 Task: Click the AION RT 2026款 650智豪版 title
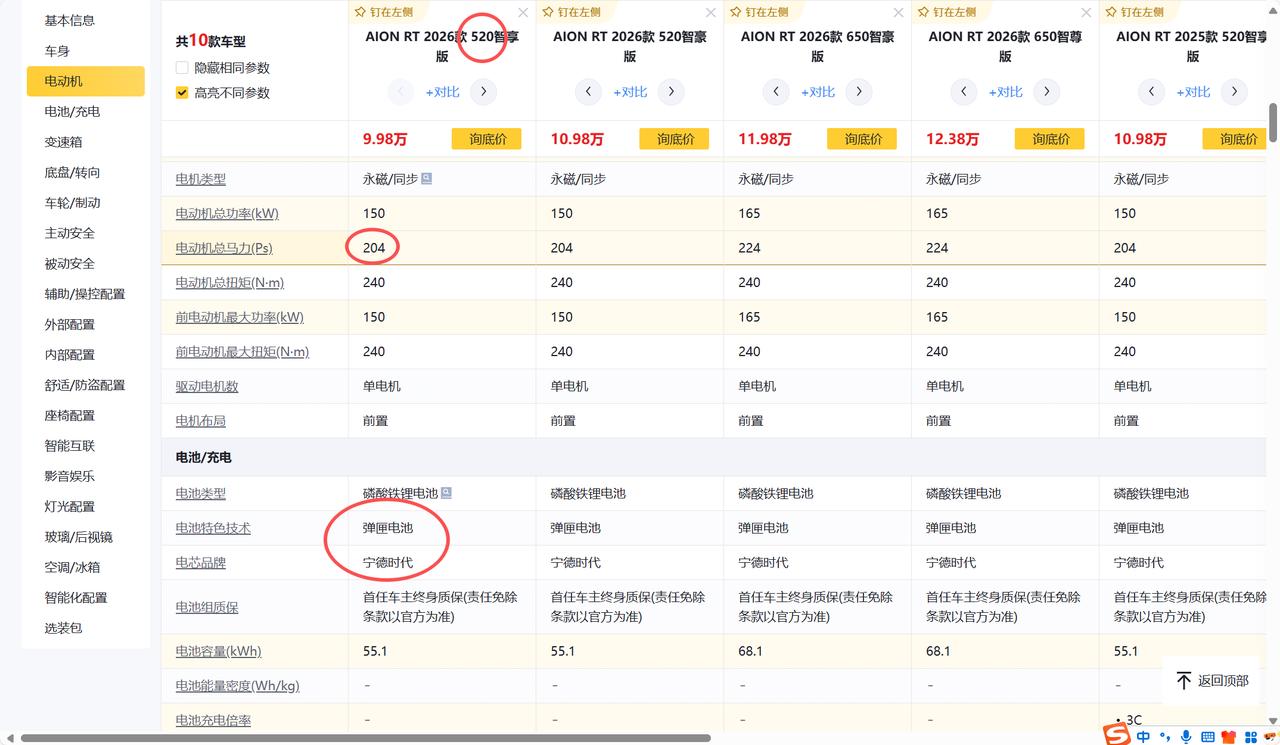[x=817, y=46]
